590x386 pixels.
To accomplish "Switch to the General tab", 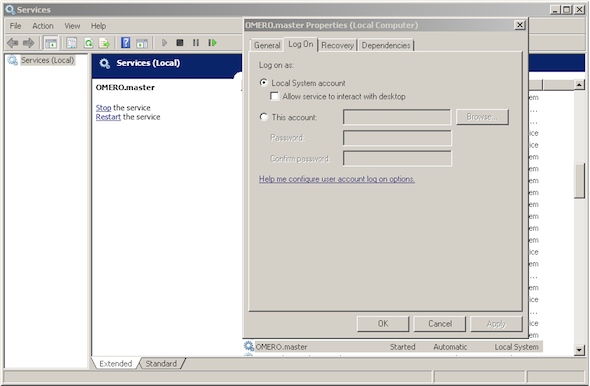I will click(267, 45).
